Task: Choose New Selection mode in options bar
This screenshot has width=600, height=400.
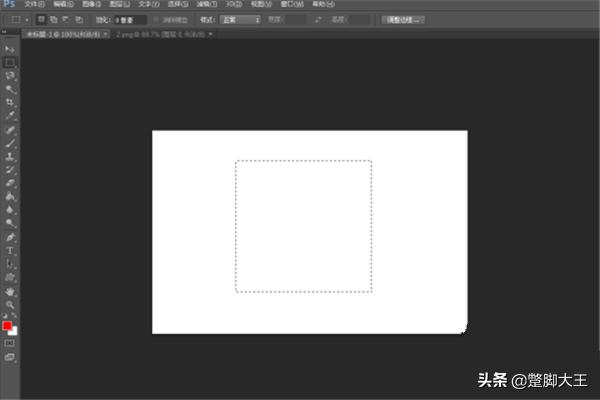Action: [x=41, y=20]
